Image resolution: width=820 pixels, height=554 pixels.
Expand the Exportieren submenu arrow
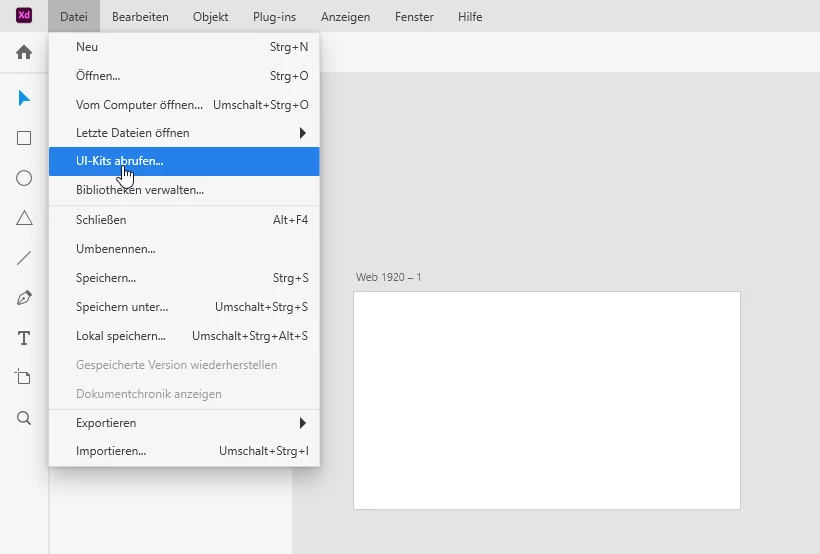pyautogui.click(x=302, y=423)
